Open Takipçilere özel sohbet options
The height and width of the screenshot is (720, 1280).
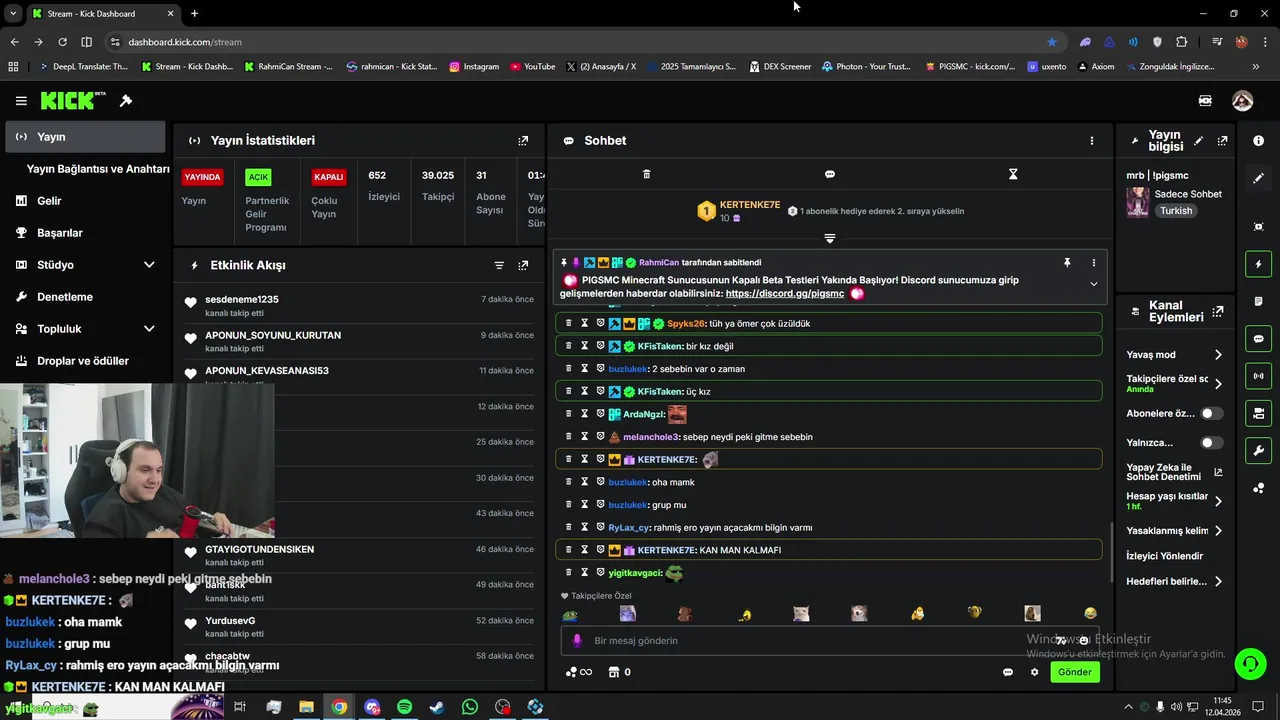pyautogui.click(x=1175, y=384)
